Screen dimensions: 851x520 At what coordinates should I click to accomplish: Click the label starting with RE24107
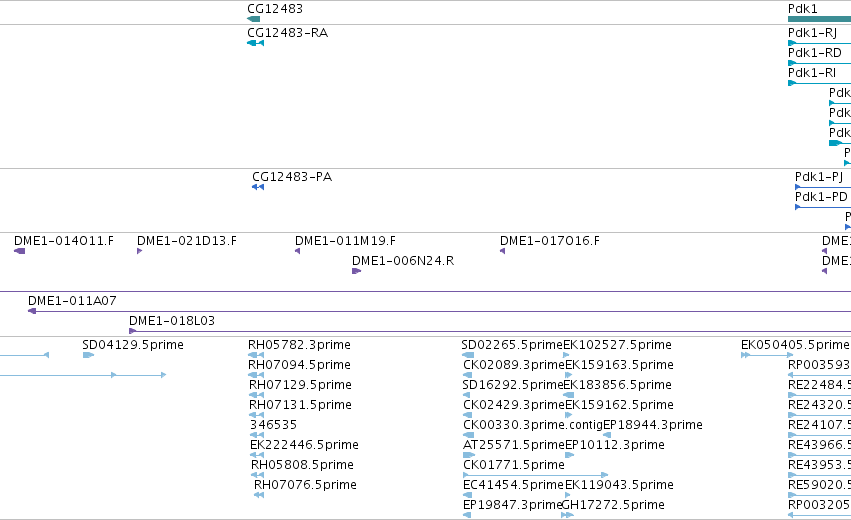click(x=820, y=425)
